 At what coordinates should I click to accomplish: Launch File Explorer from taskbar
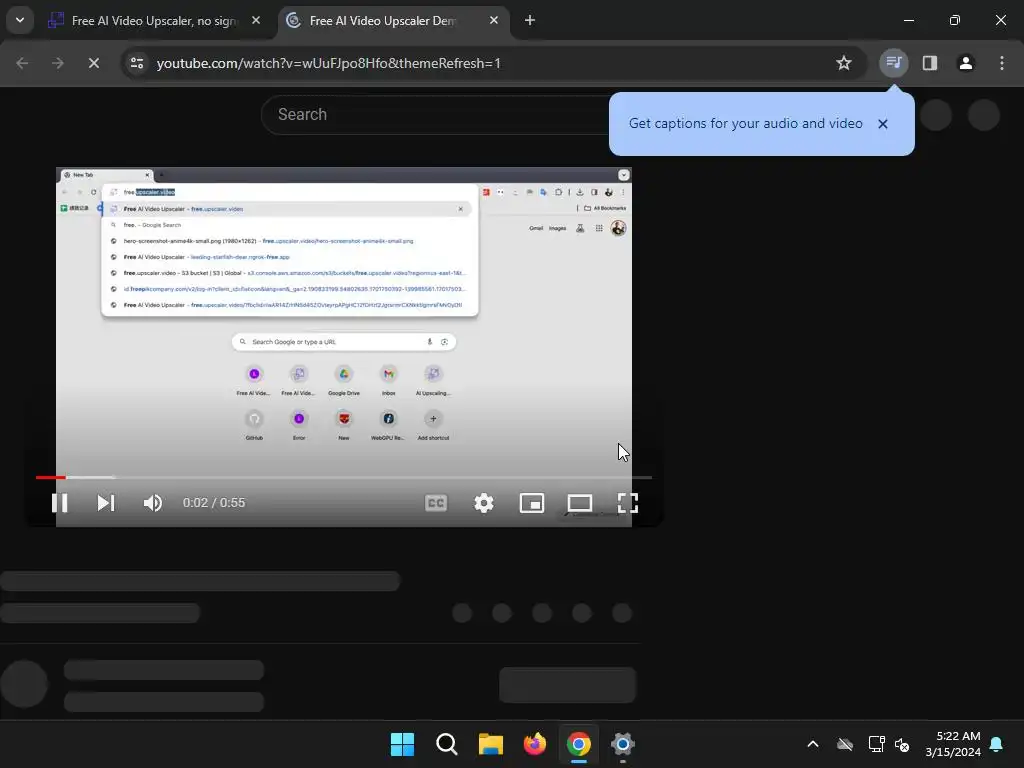tap(490, 744)
